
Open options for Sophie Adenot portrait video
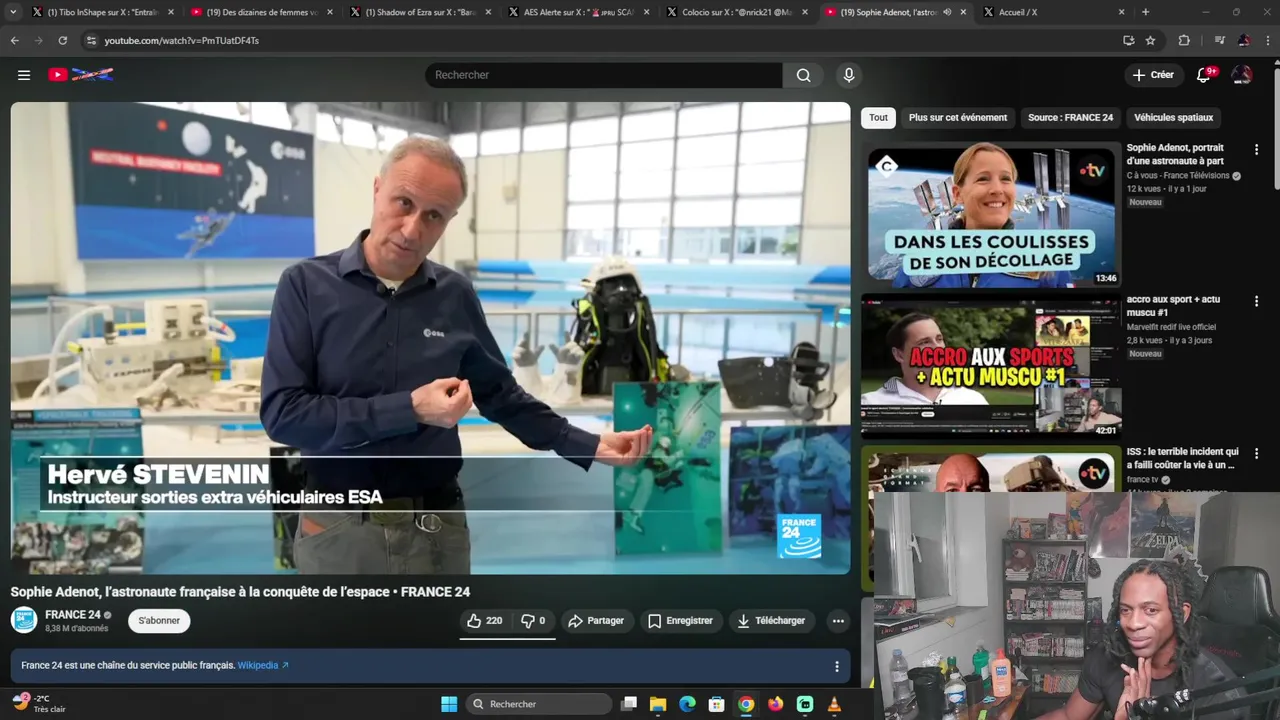(1256, 149)
